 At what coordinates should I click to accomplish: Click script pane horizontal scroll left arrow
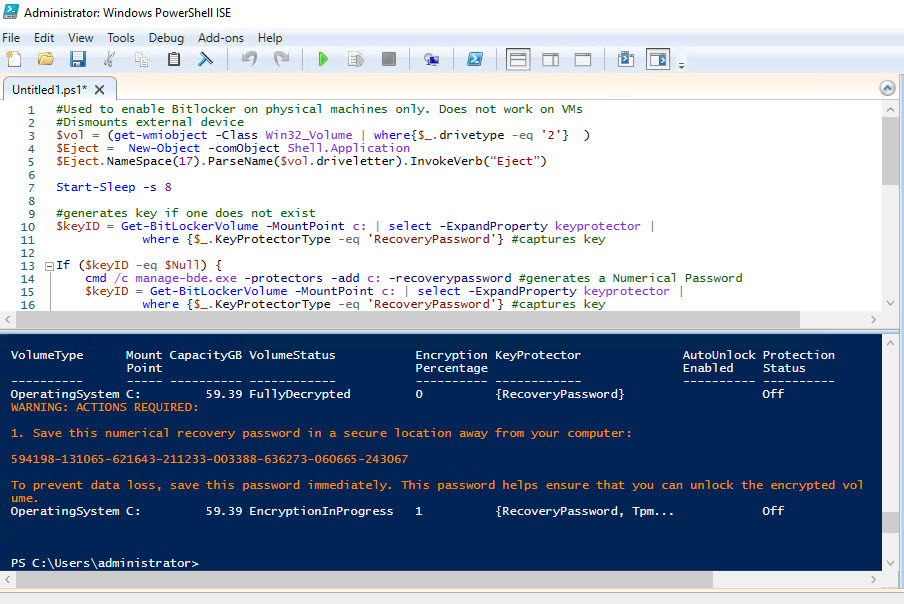pos(7,319)
